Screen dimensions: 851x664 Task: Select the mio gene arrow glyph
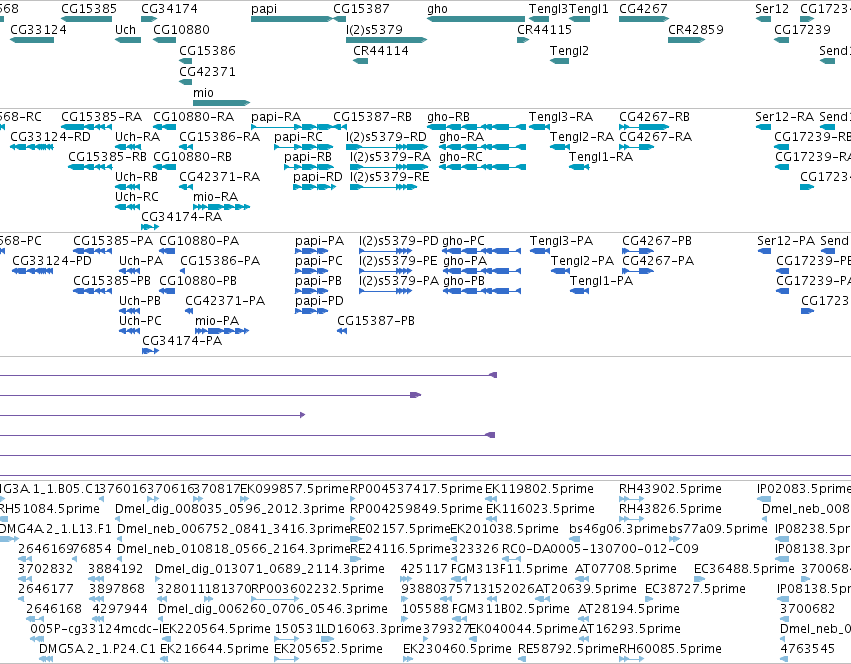click(x=221, y=103)
